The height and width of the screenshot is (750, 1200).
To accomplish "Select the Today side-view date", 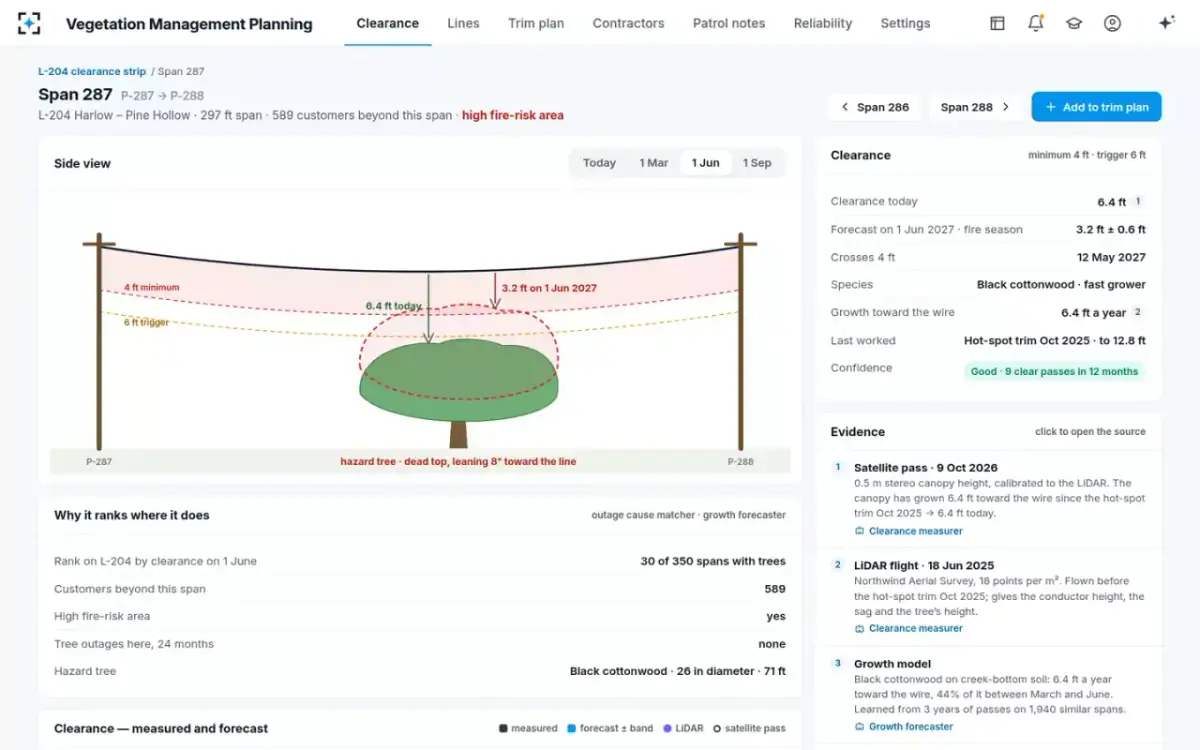I will [x=599, y=163].
